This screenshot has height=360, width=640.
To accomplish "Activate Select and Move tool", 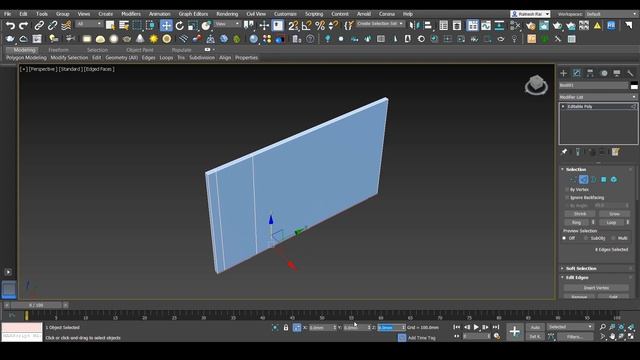I will (x=166, y=26).
